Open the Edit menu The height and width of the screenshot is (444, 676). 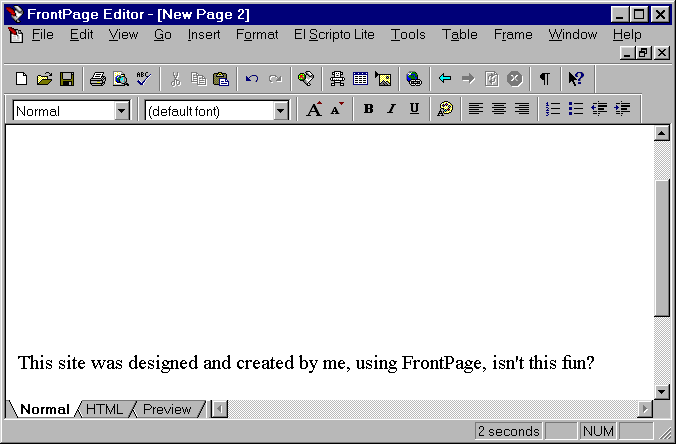point(81,34)
